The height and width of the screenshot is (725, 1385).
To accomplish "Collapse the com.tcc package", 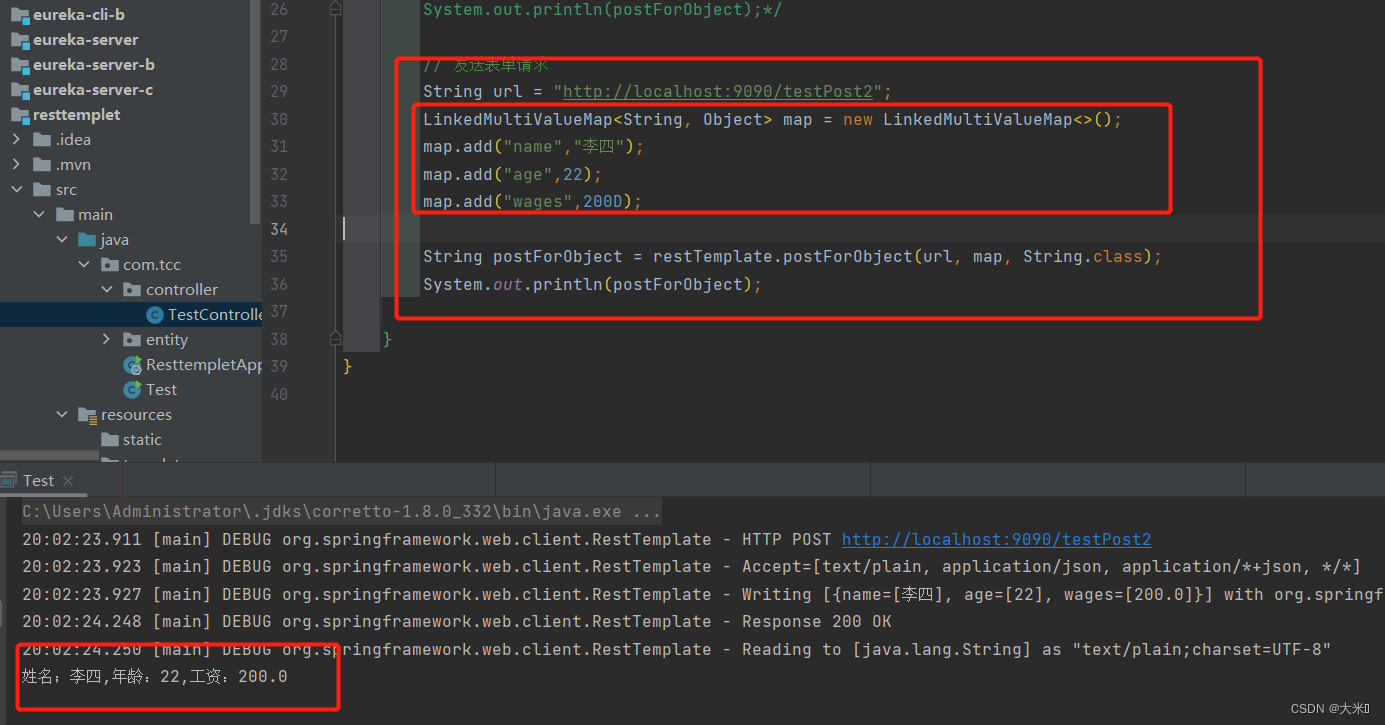I will coord(85,265).
